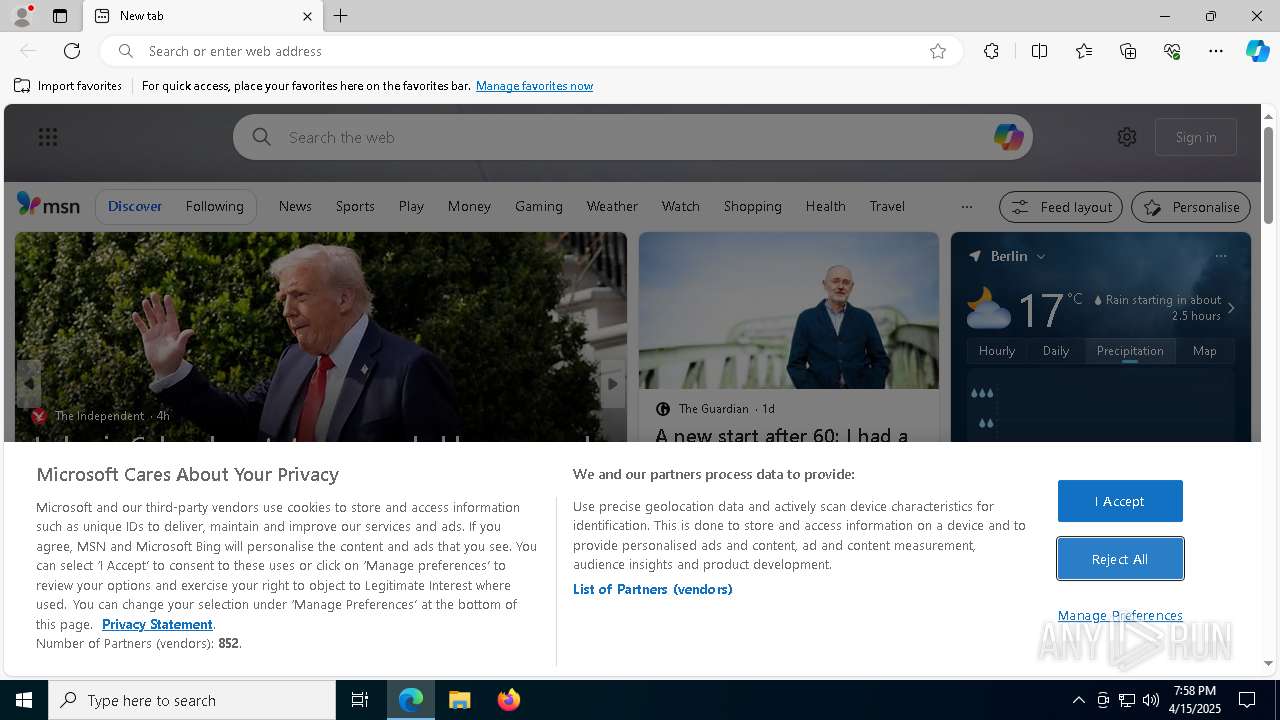Open Feed layout options

click(1061, 207)
